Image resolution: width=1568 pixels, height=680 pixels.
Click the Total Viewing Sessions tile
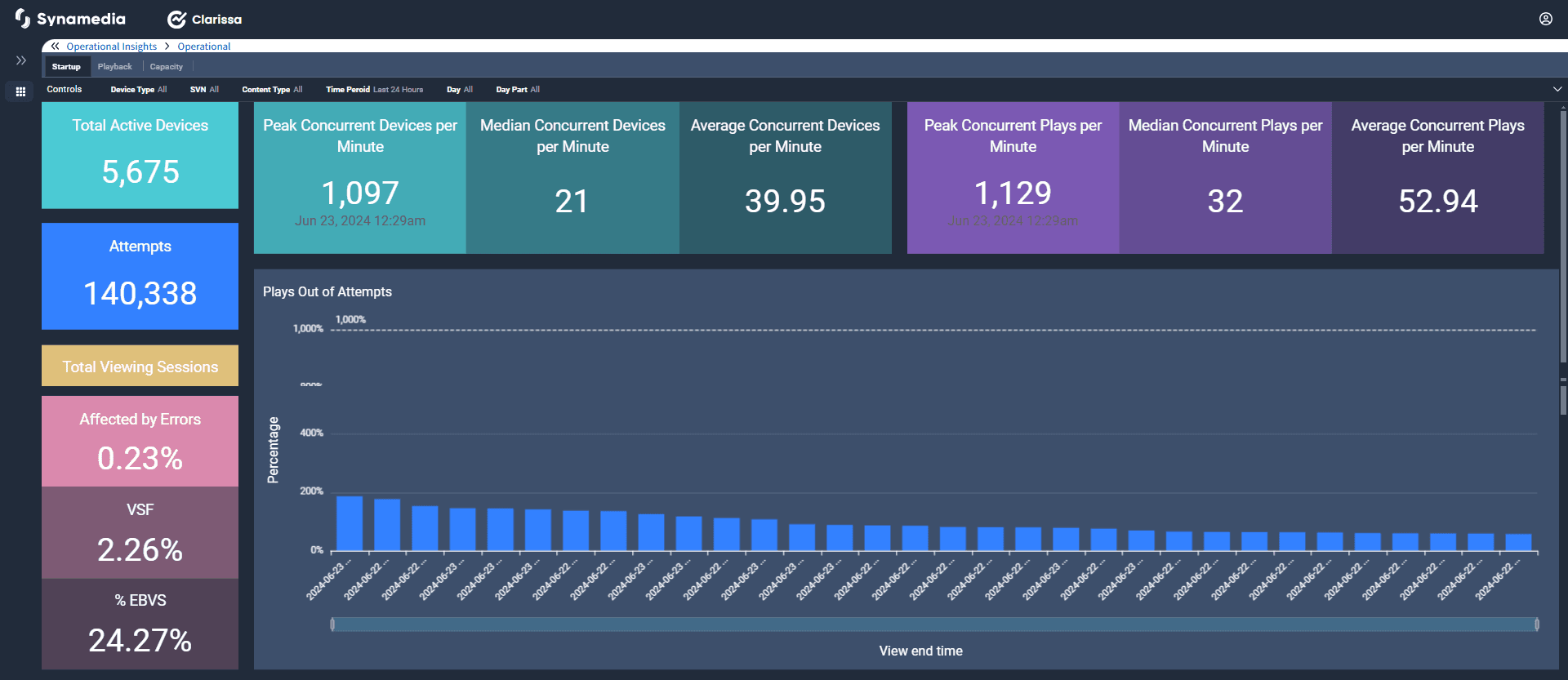coord(140,367)
